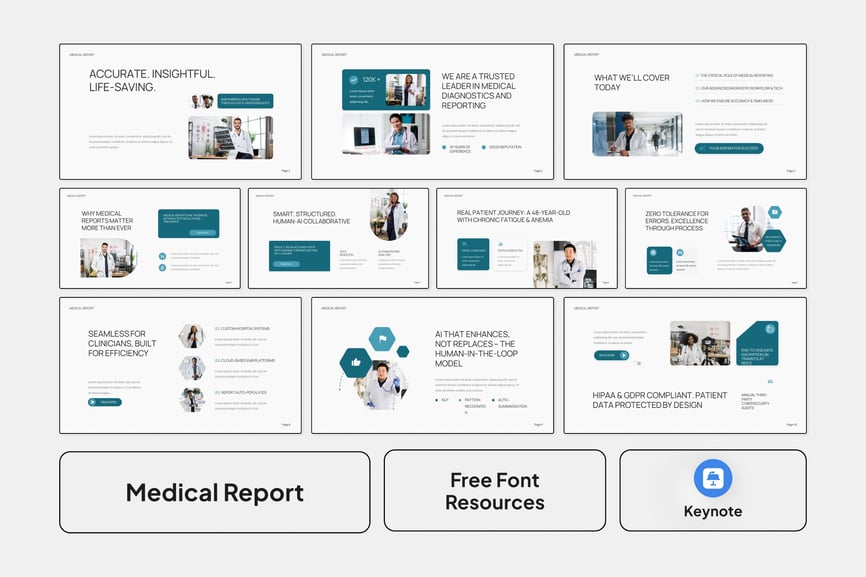Click the Custom Hospital Systems list item
The width and height of the screenshot is (866, 577).
(244, 328)
